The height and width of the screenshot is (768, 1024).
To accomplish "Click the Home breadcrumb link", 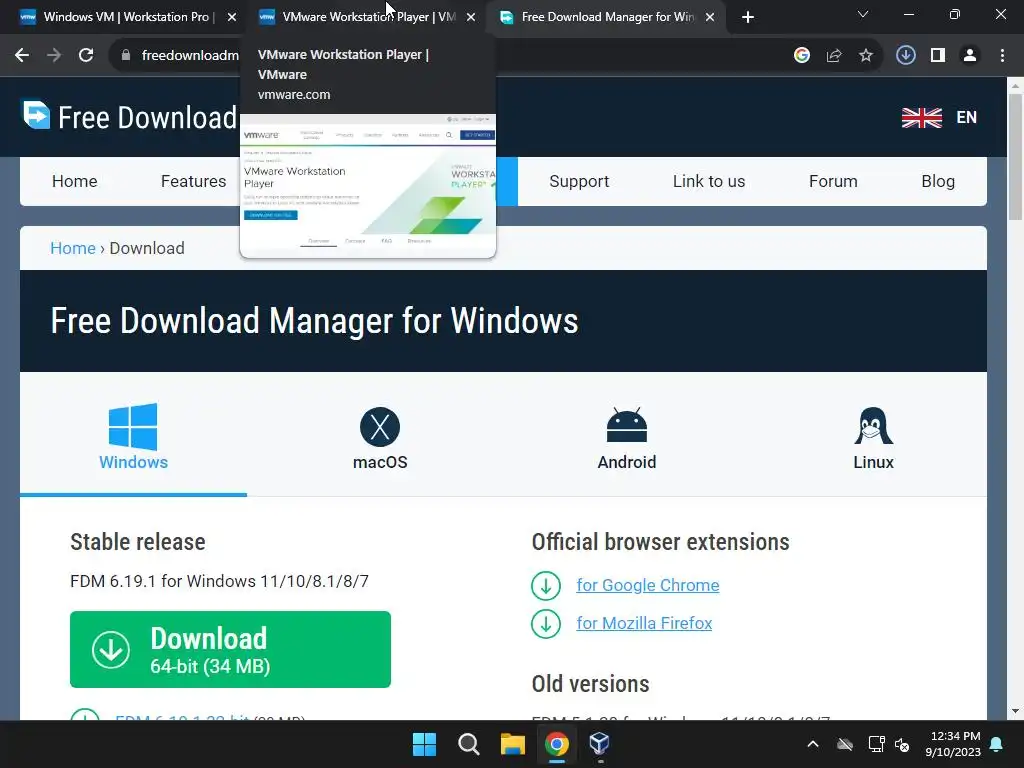I will [73, 248].
